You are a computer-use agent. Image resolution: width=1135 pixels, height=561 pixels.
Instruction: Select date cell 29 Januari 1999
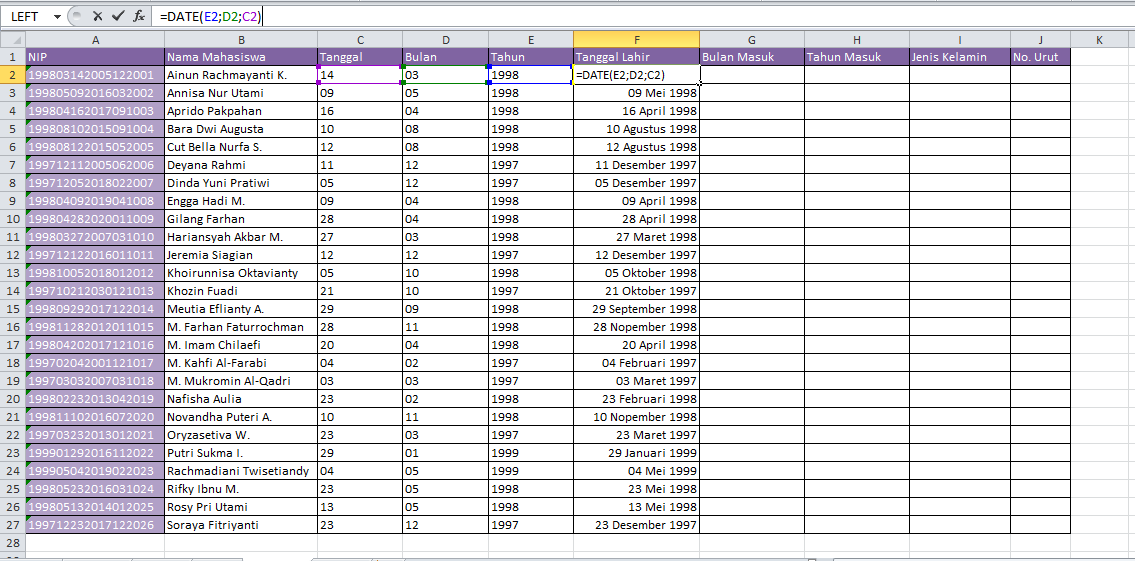tap(636, 453)
